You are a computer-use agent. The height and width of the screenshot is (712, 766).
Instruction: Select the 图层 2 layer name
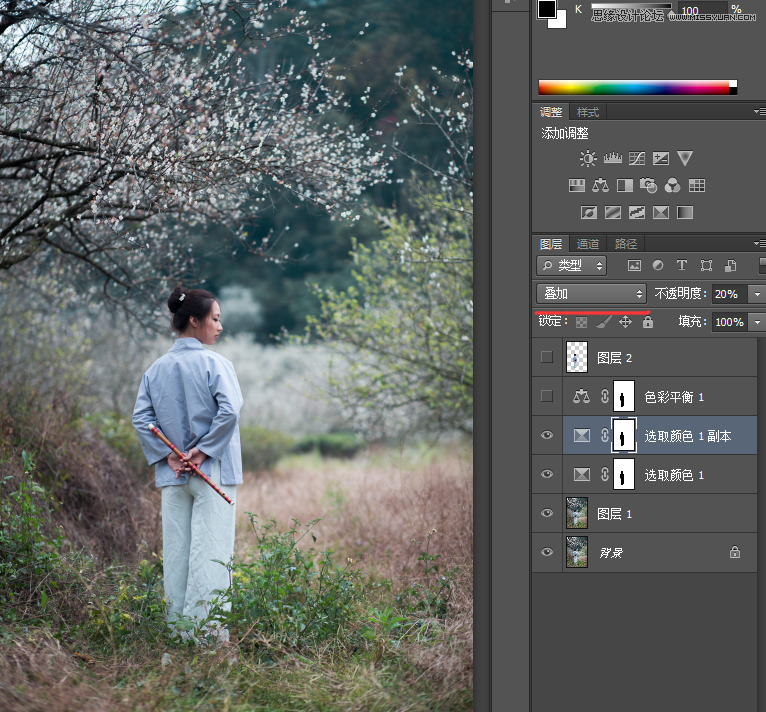pos(615,358)
